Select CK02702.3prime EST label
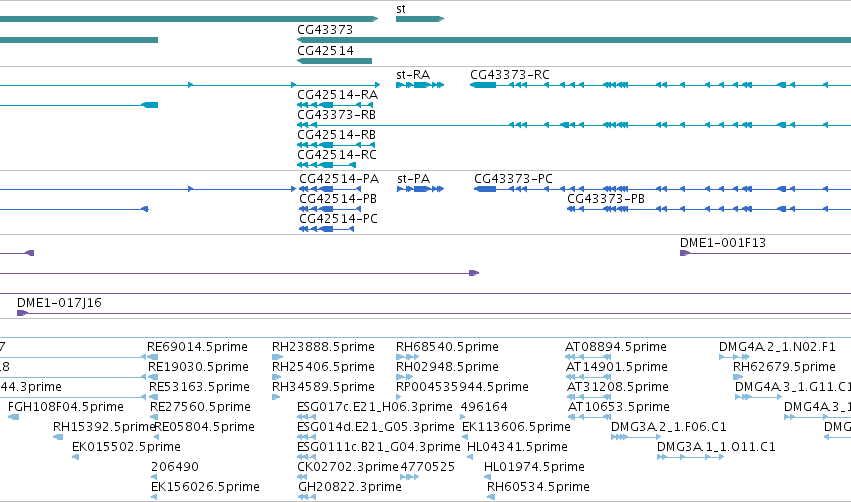This screenshot has width=851, height=502. coord(348,467)
